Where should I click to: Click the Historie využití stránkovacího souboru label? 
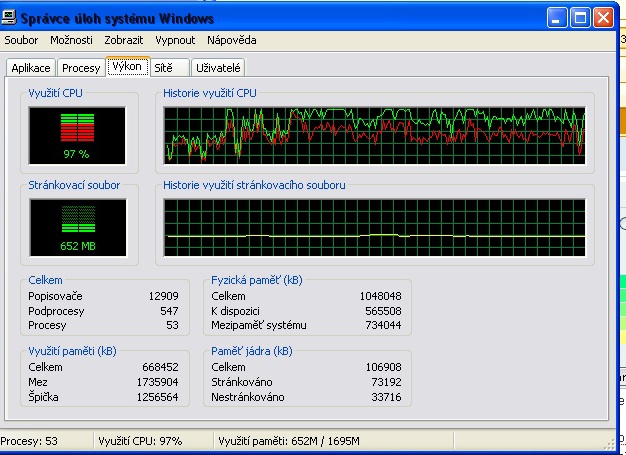(x=254, y=185)
